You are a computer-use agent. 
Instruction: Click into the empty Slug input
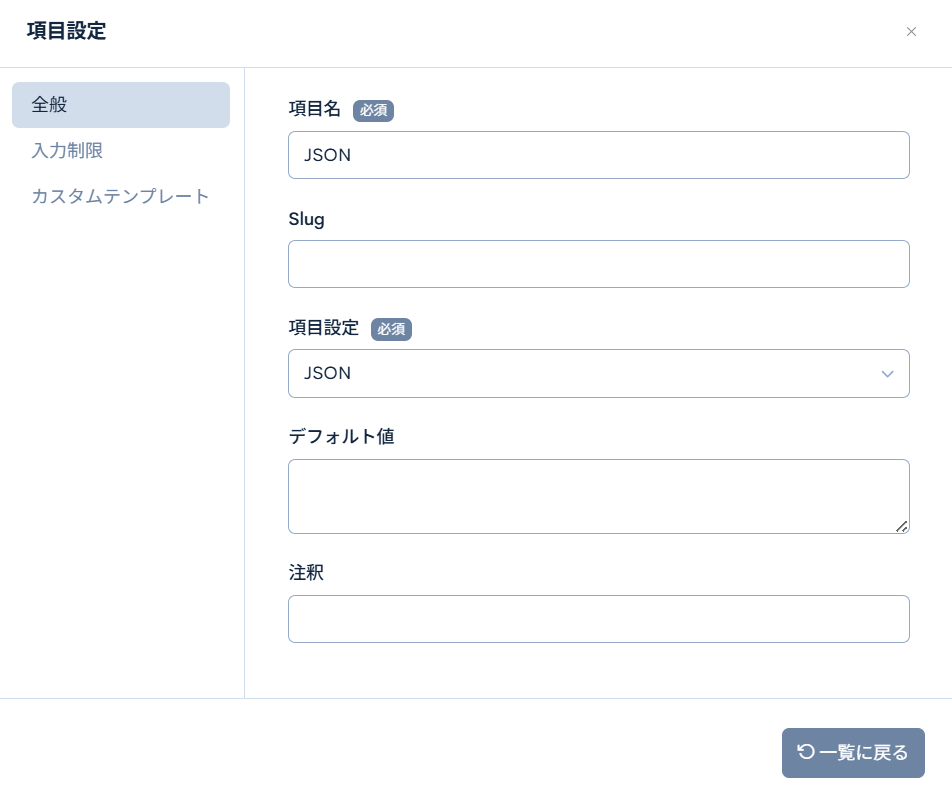598,264
